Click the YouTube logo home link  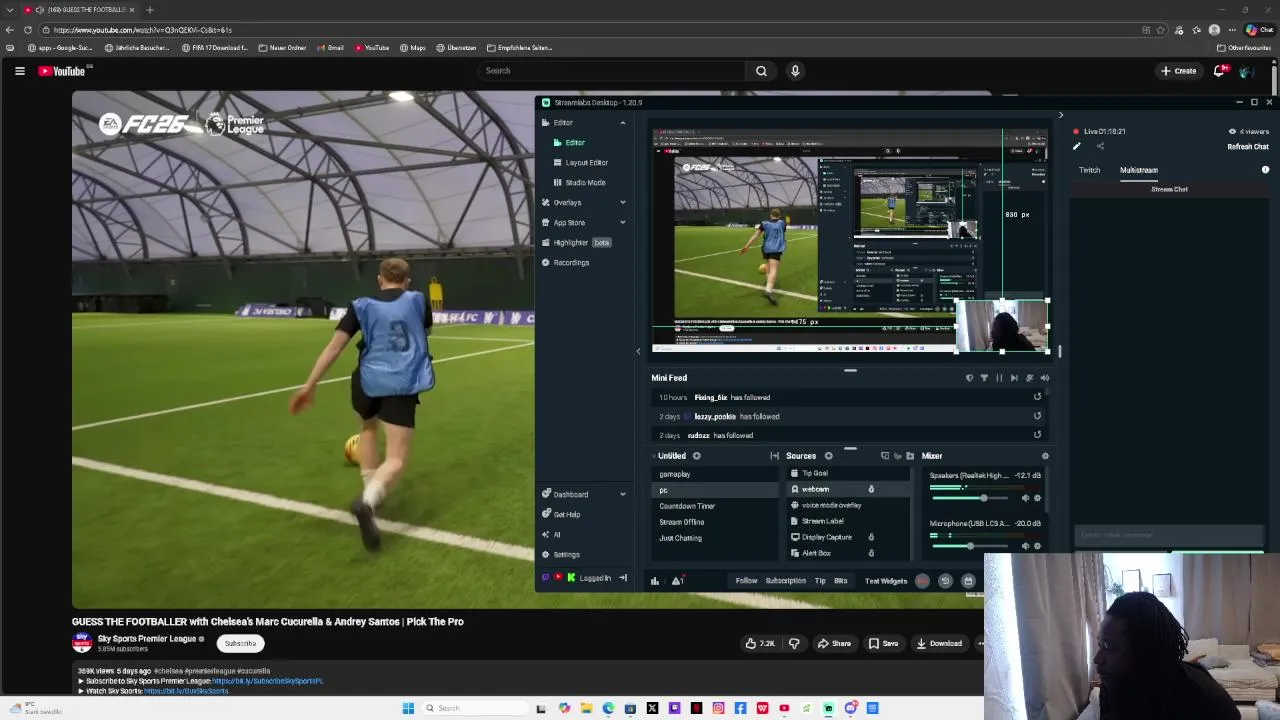(x=62, y=71)
